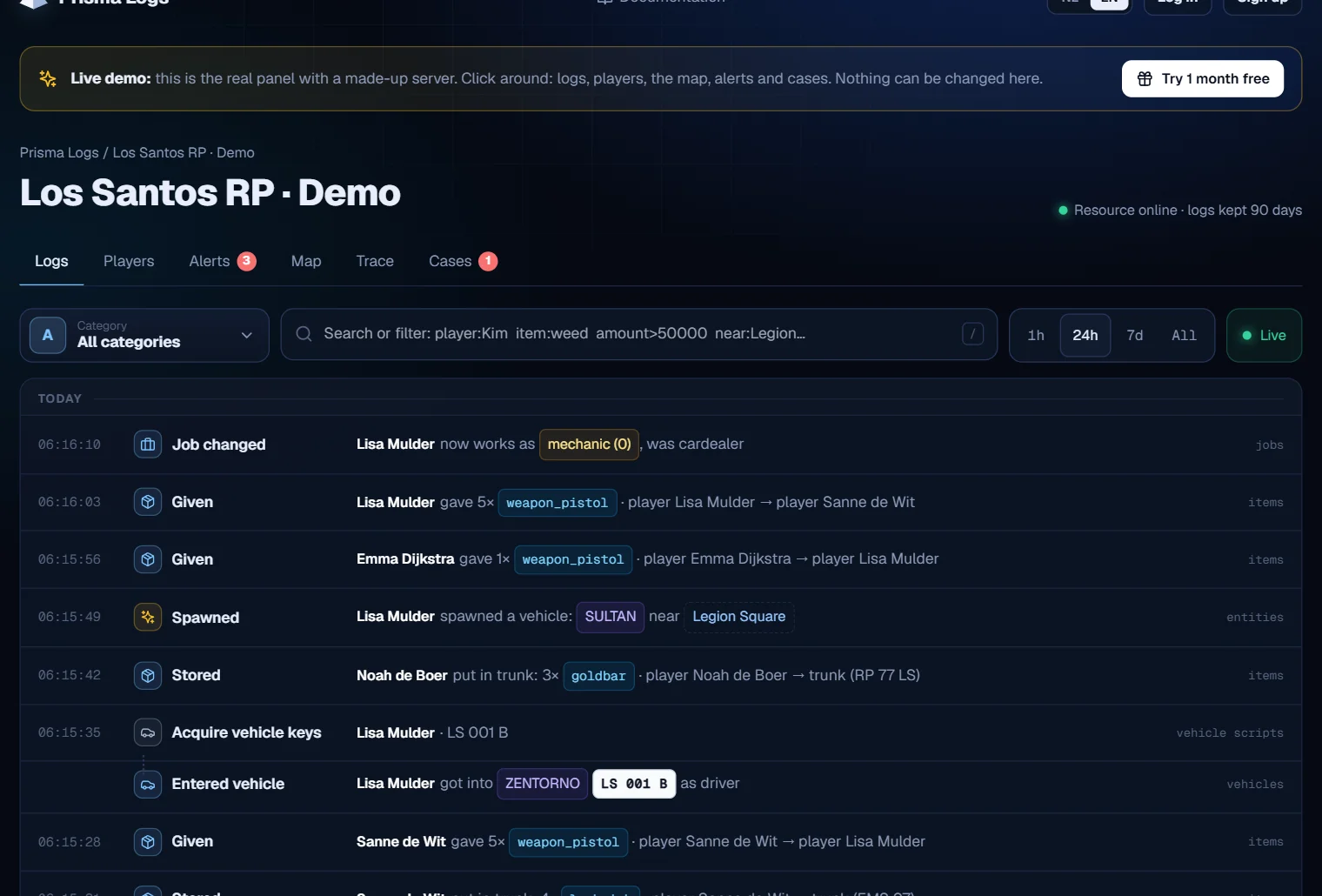Click the A category badge icon
The image size is (1322, 896).
[48, 335]
